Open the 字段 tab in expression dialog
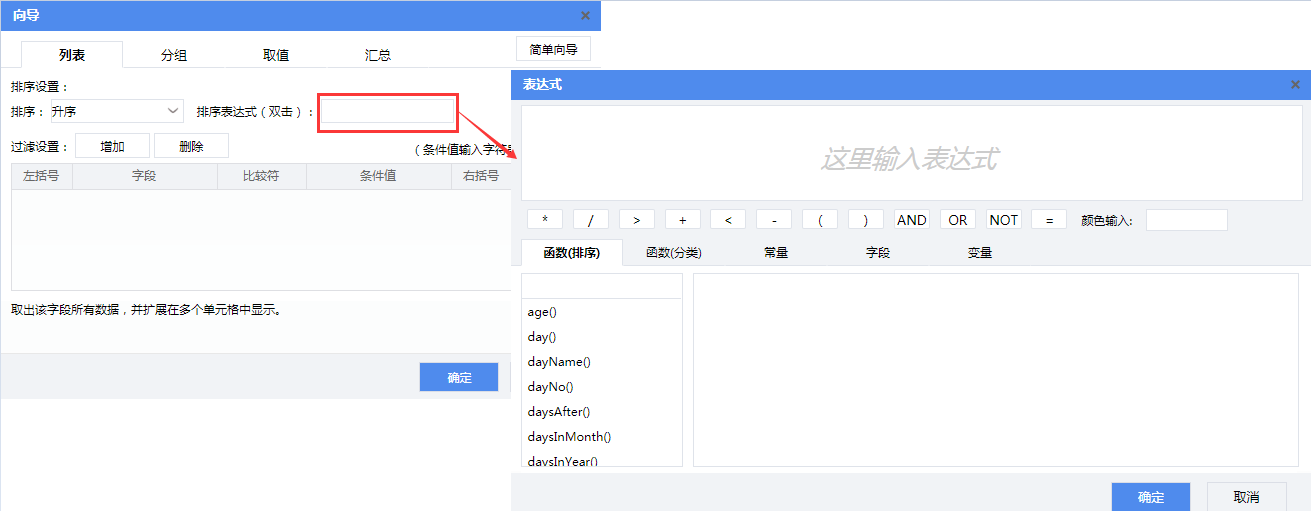This screenshot has width=1311, height=511. pyautogui.click(x=877, y=253)
